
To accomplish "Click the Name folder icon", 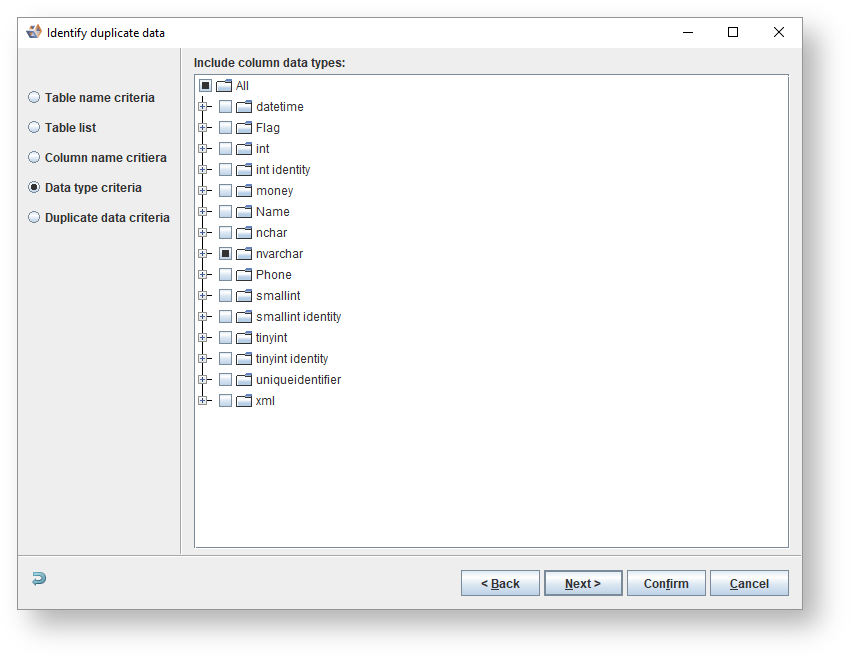I will coord(244,212).
